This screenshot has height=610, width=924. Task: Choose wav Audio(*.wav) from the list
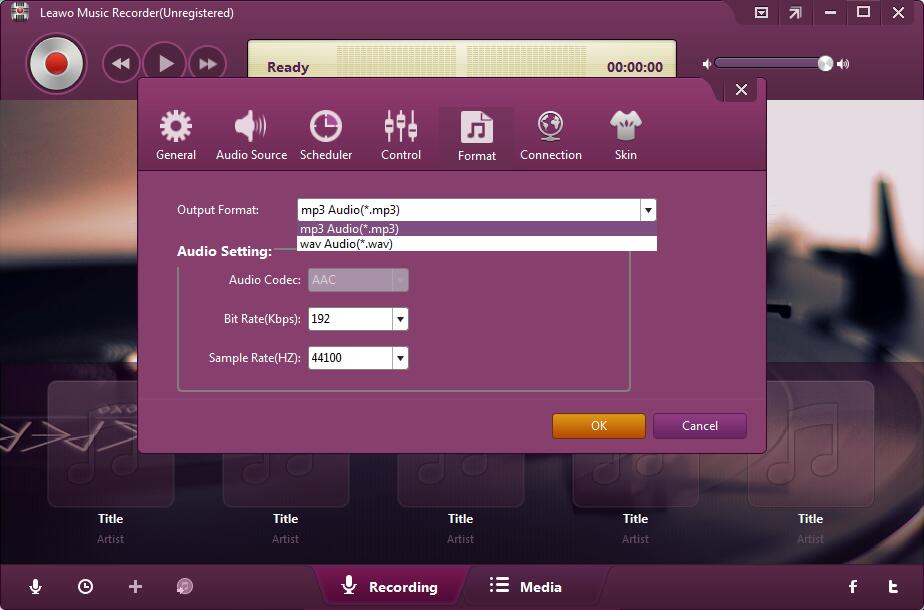coord(477,243)
